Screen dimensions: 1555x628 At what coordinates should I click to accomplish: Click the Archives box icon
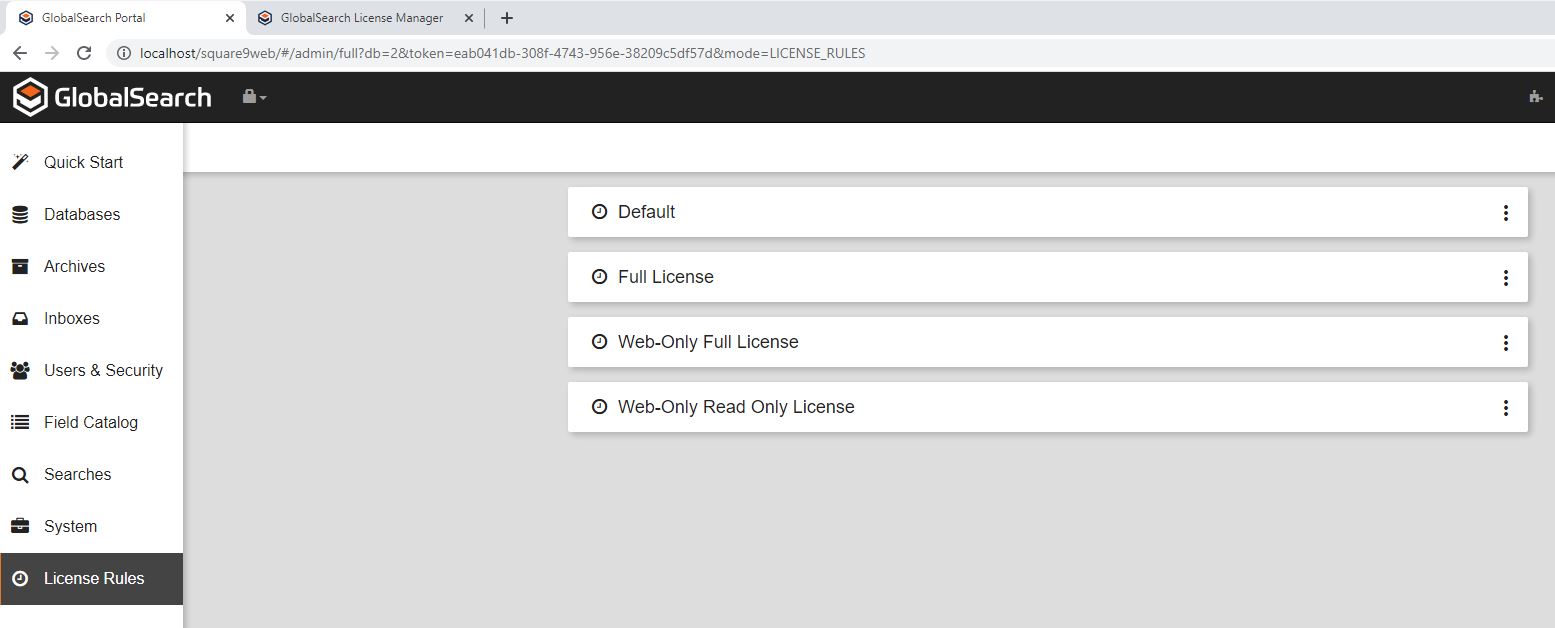point(20,266)
